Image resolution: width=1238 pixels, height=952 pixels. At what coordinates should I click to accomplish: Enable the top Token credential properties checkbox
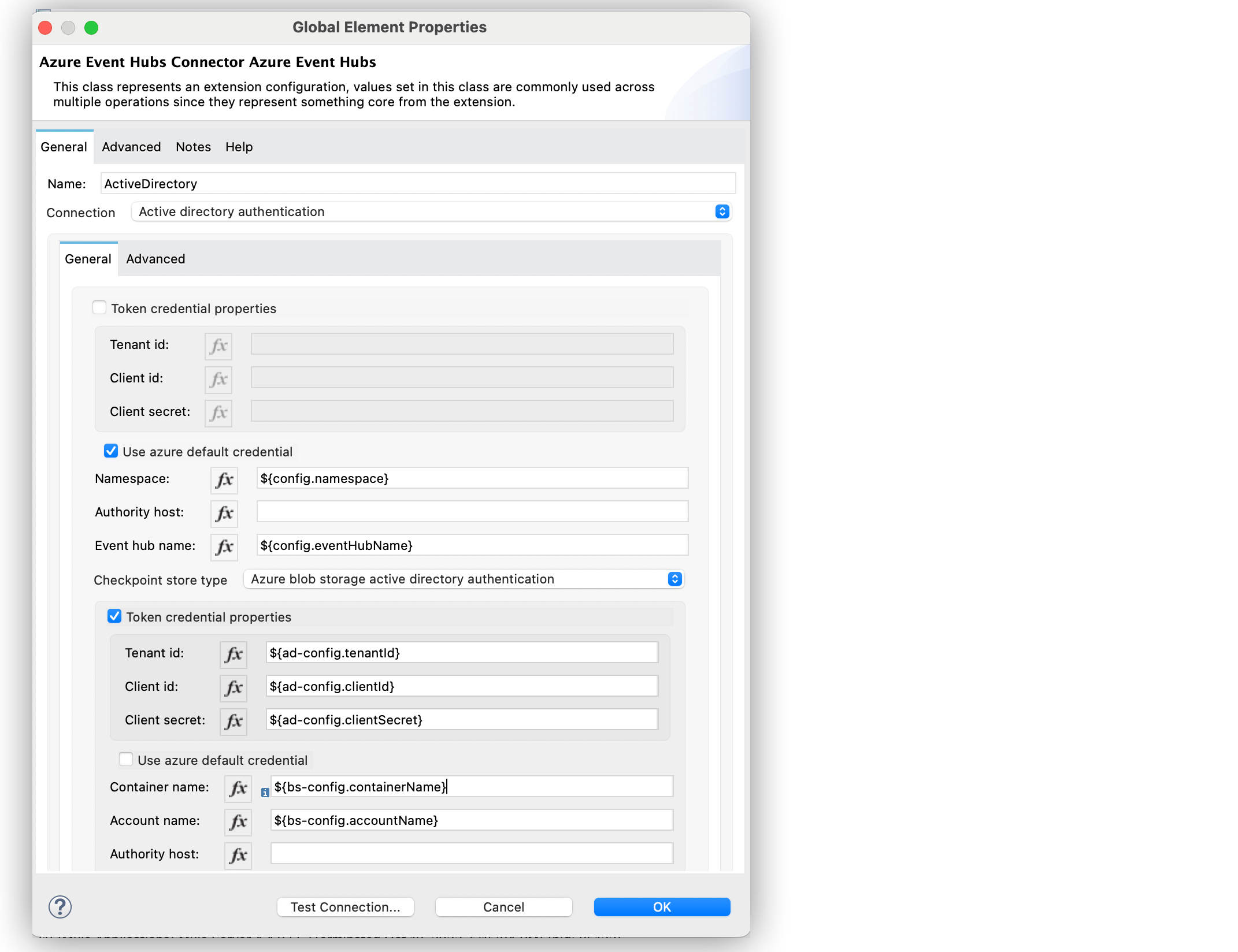point(99,307)
